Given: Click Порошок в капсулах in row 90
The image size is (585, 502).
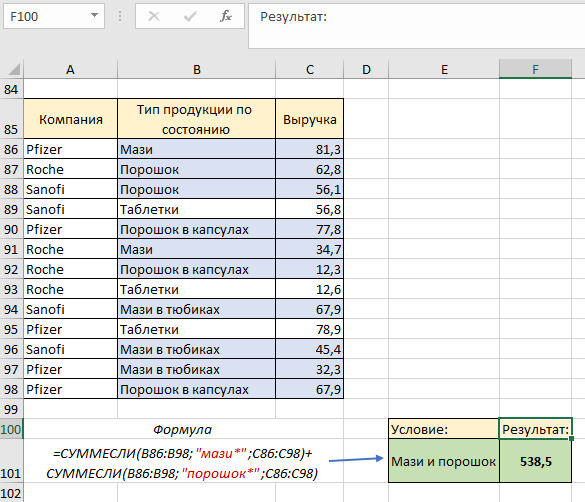Looking at the screenshot, I should point(197,229).
